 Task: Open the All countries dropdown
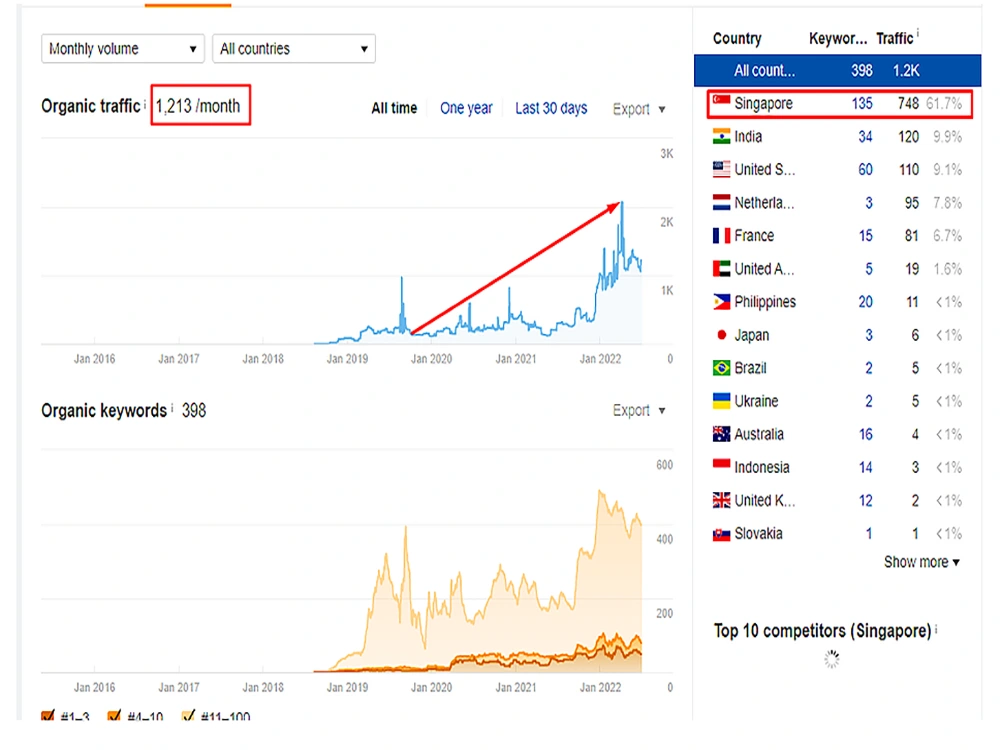pyautogui.click(x=294, y=48)
